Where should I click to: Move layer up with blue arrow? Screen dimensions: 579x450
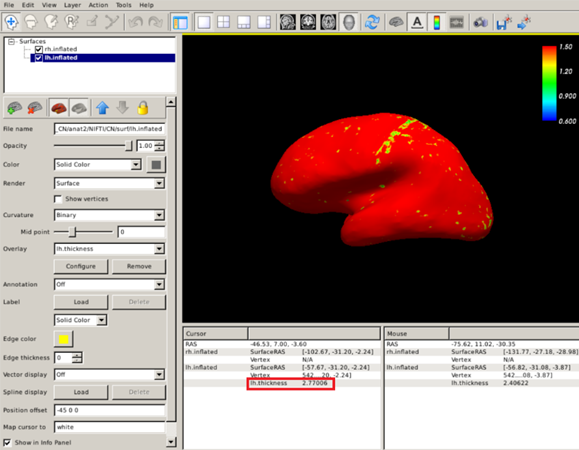click(102, 108)
